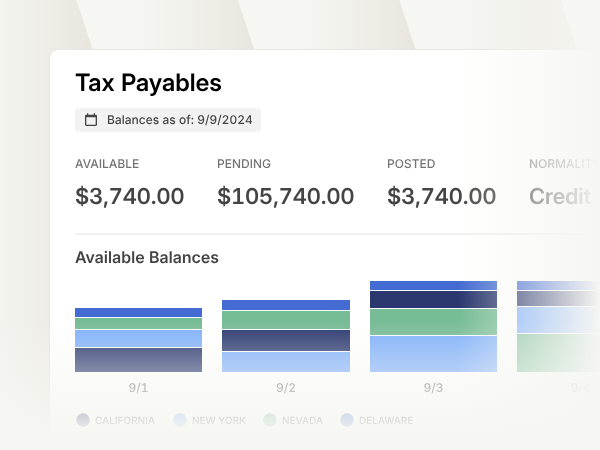Select the green segment in the 9/2 bar
Image resolution: width=600 pixels, height=450 pixels.
click(286, 320)
